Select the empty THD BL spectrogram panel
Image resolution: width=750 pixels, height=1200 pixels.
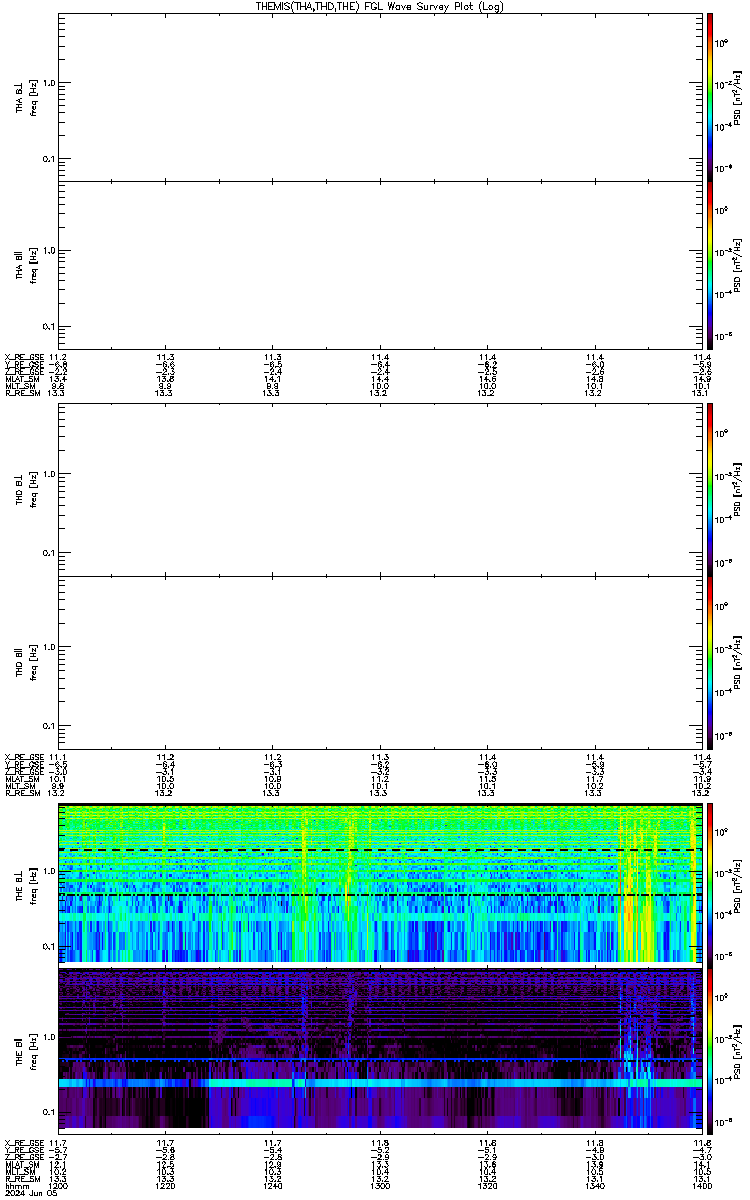(x=378, y=491)
